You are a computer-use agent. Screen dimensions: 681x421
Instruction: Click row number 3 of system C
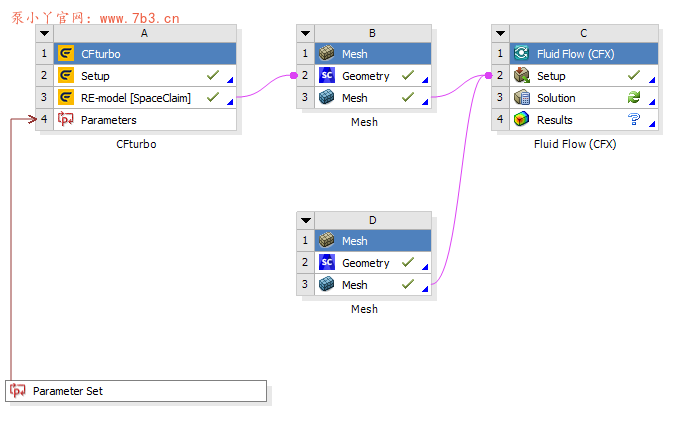pos(500,97)
